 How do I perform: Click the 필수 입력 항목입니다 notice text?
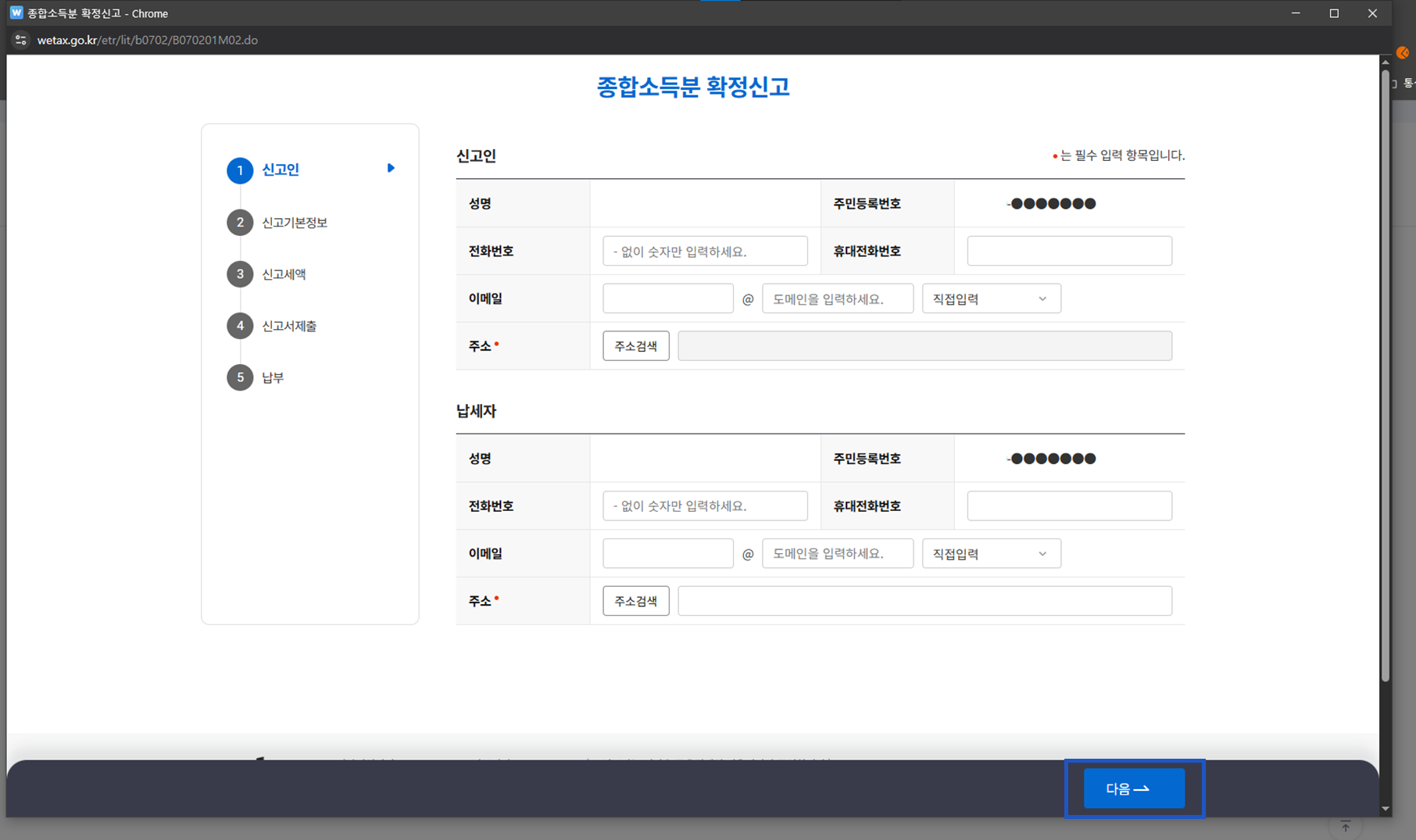pyautogui.click(x=1119, y=155)
